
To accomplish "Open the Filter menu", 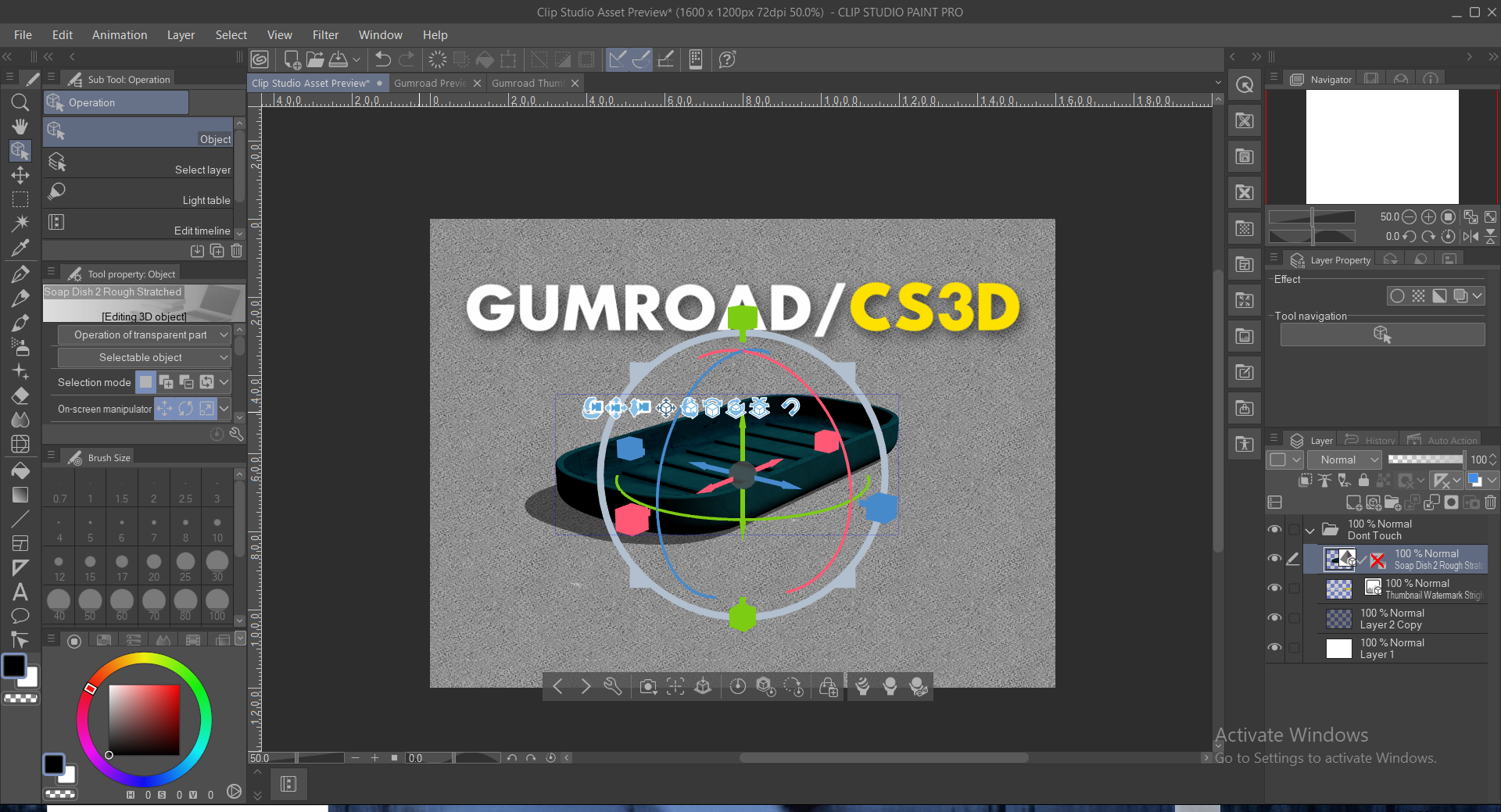I will coord(325,35).
